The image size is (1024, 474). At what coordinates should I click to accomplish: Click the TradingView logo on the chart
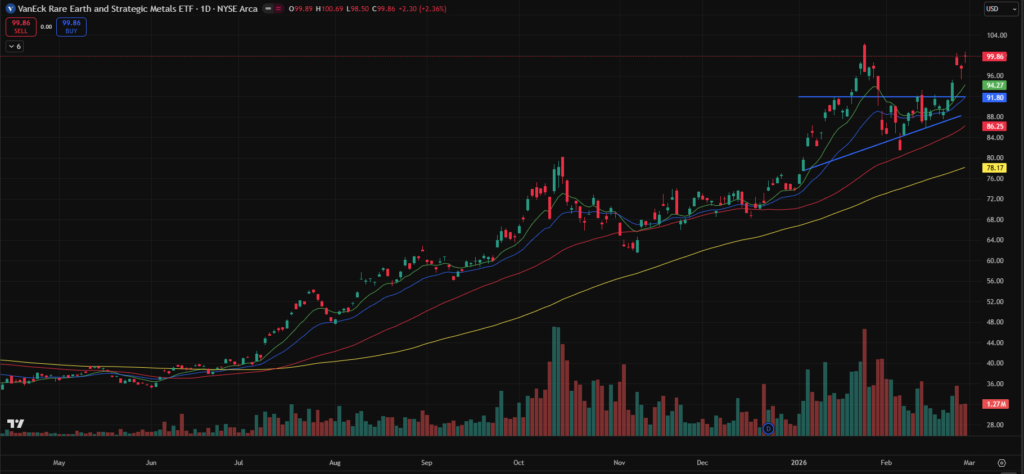pos(14,425)
